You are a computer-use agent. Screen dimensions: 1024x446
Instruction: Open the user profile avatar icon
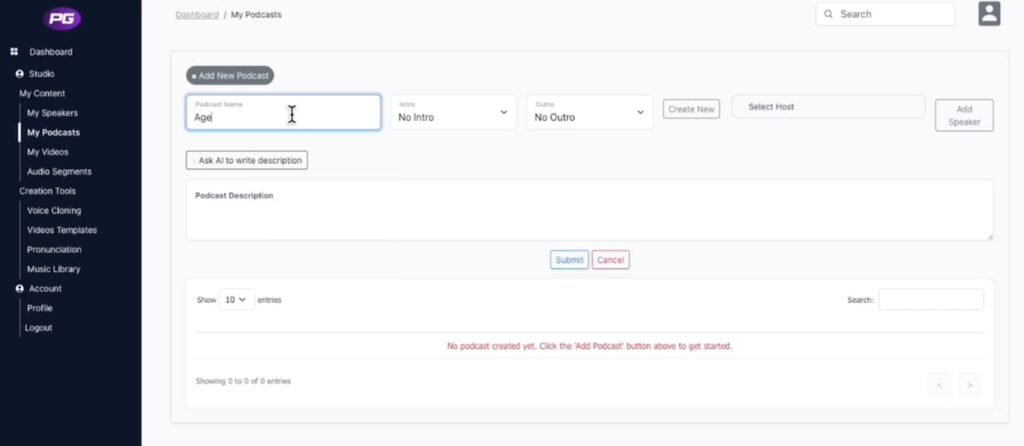[989, 14]
